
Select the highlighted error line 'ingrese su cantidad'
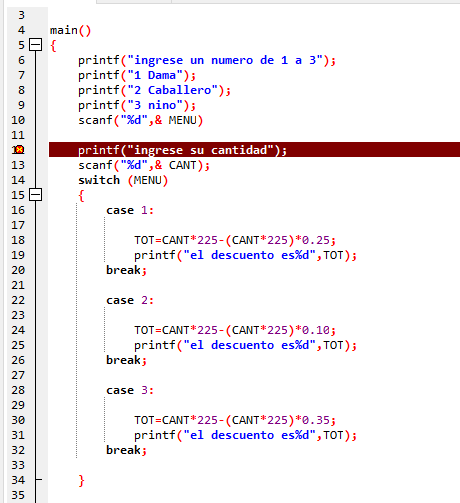(254, 150)
